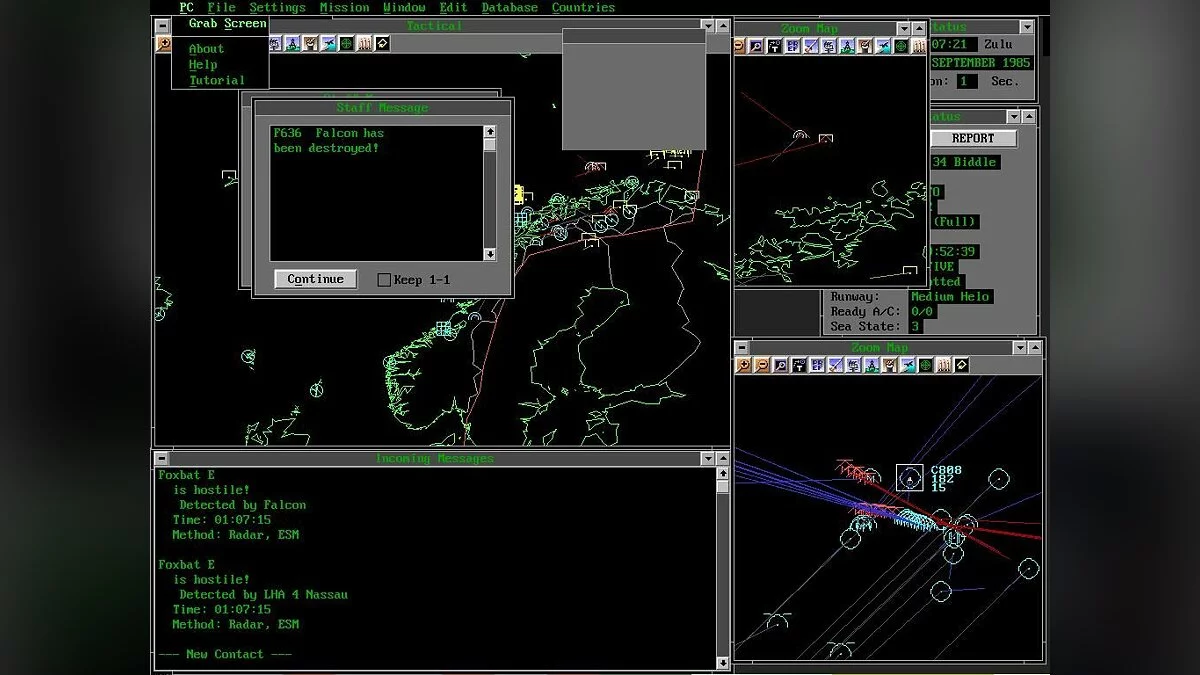Screen dimensions: 1200x675
Task: Choose About from the PC menu
Action: point(206,48)
